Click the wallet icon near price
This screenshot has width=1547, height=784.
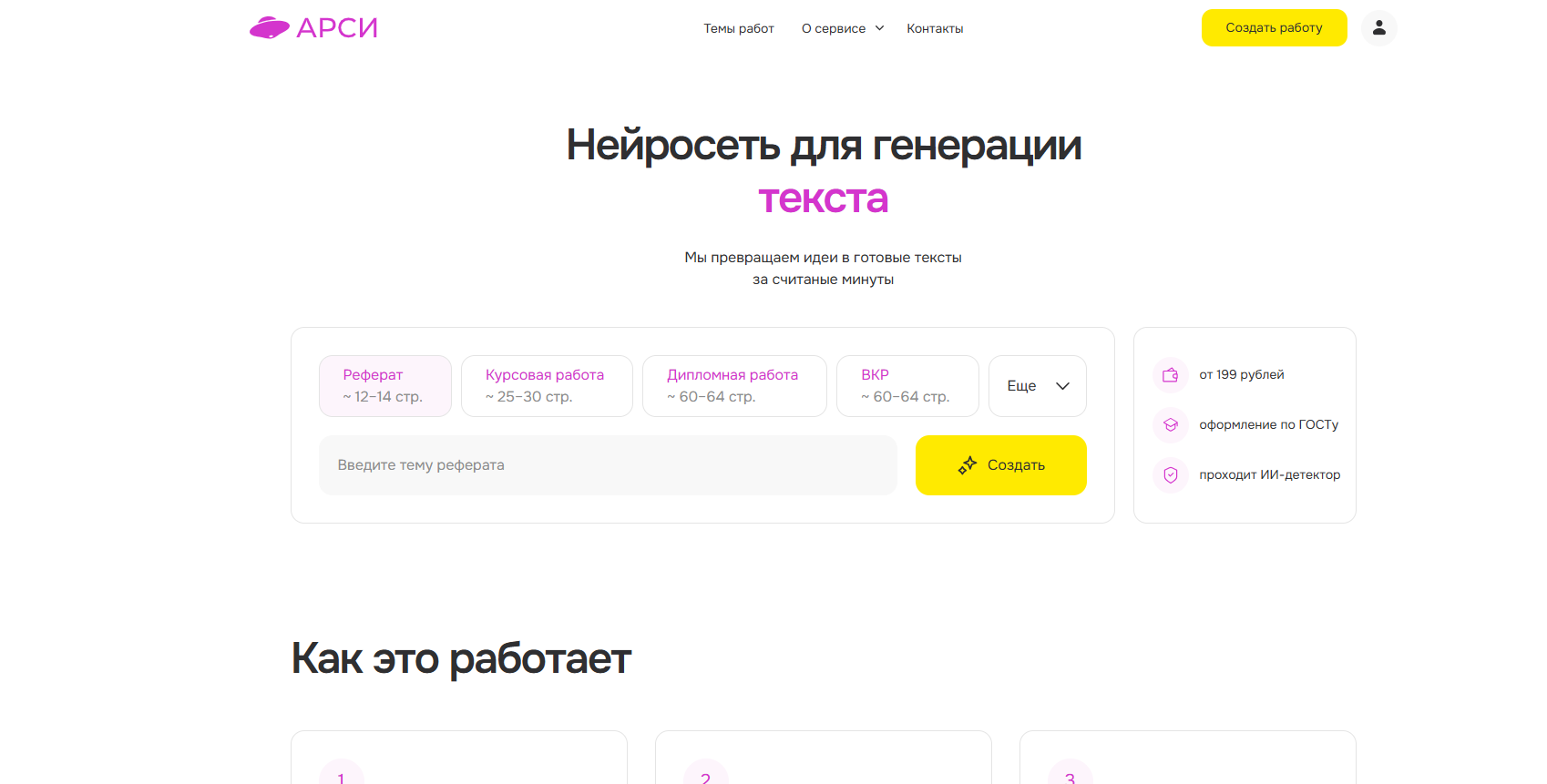coord(1171,375)
